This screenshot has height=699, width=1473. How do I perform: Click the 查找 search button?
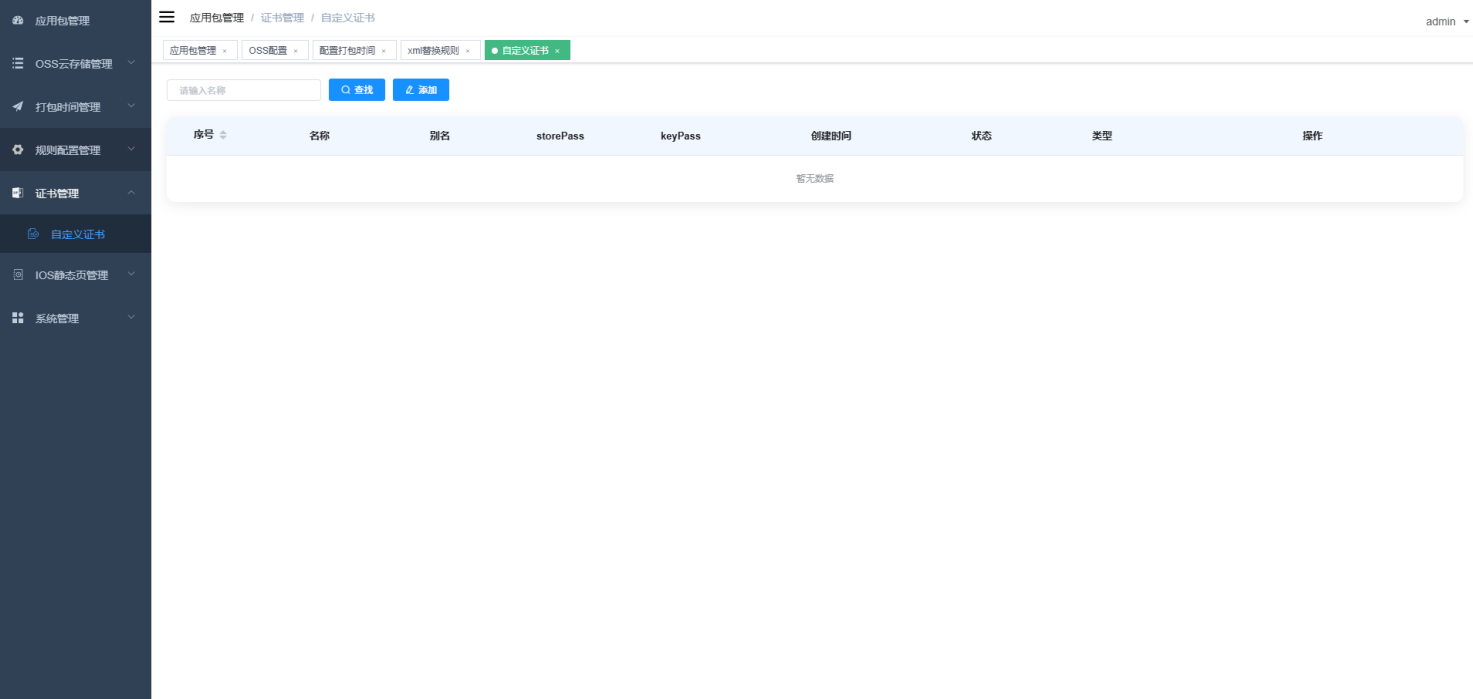(x=357, y=90)
